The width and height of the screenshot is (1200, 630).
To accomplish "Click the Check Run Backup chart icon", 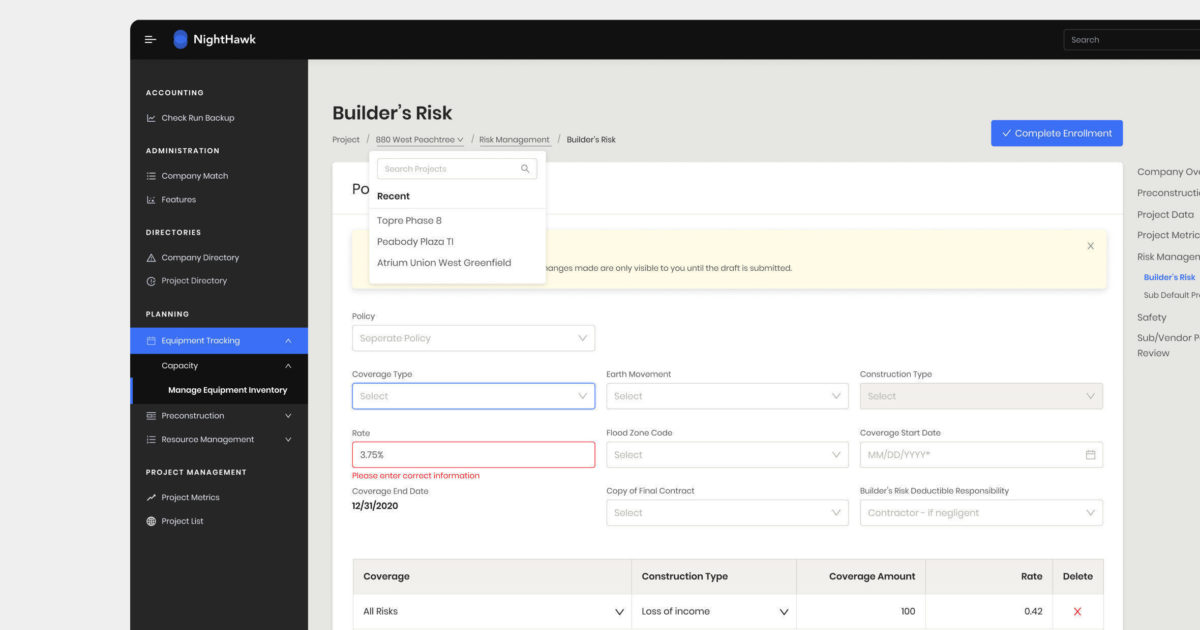I will coord(151,118).
